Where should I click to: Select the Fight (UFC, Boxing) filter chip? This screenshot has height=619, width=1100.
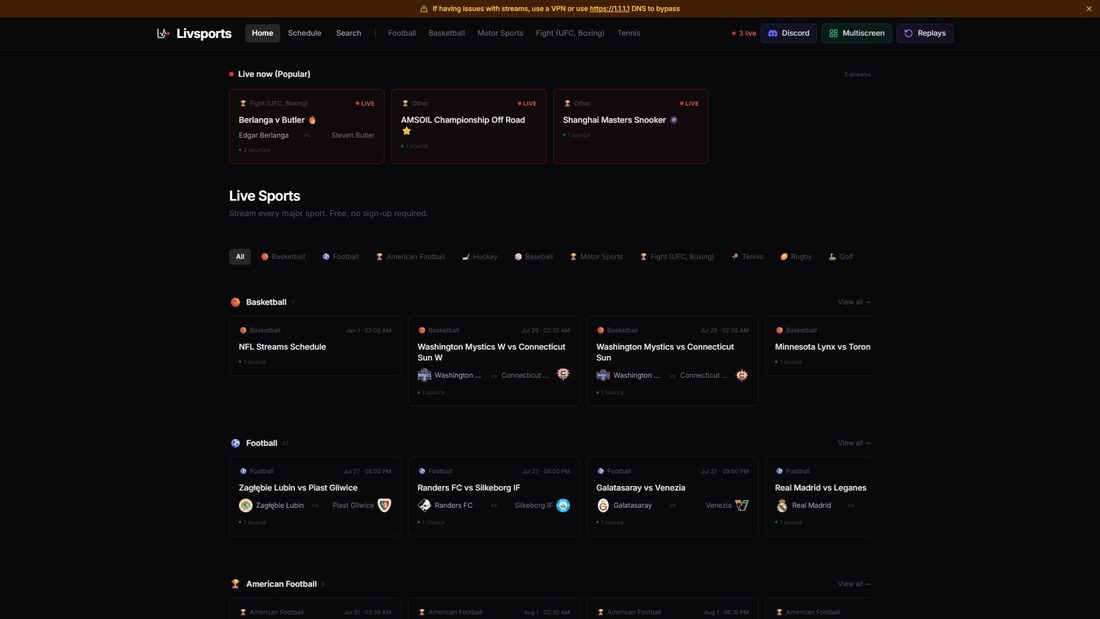(677, 257)
